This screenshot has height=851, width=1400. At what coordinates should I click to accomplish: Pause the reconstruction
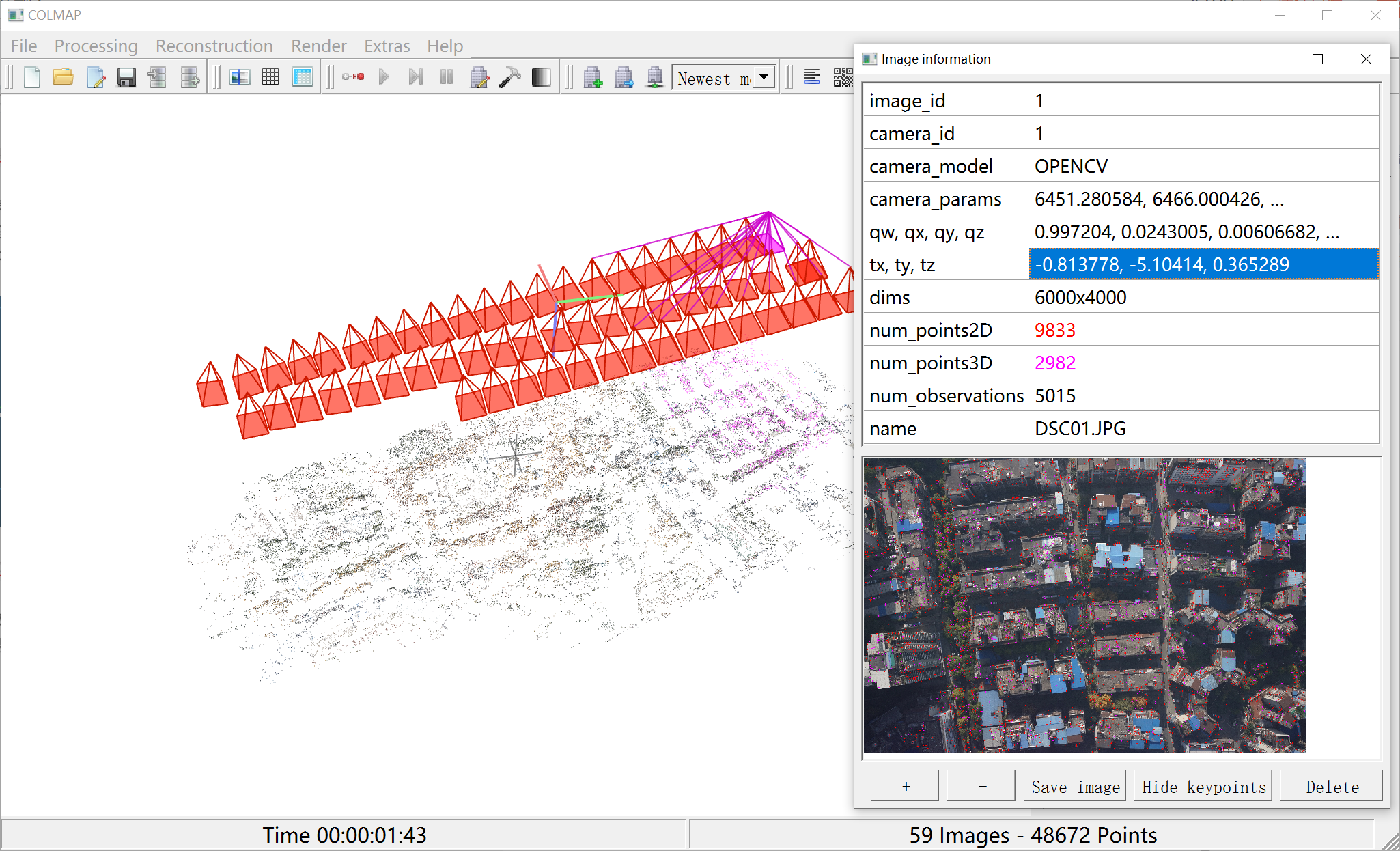click(x=447, y=77)
